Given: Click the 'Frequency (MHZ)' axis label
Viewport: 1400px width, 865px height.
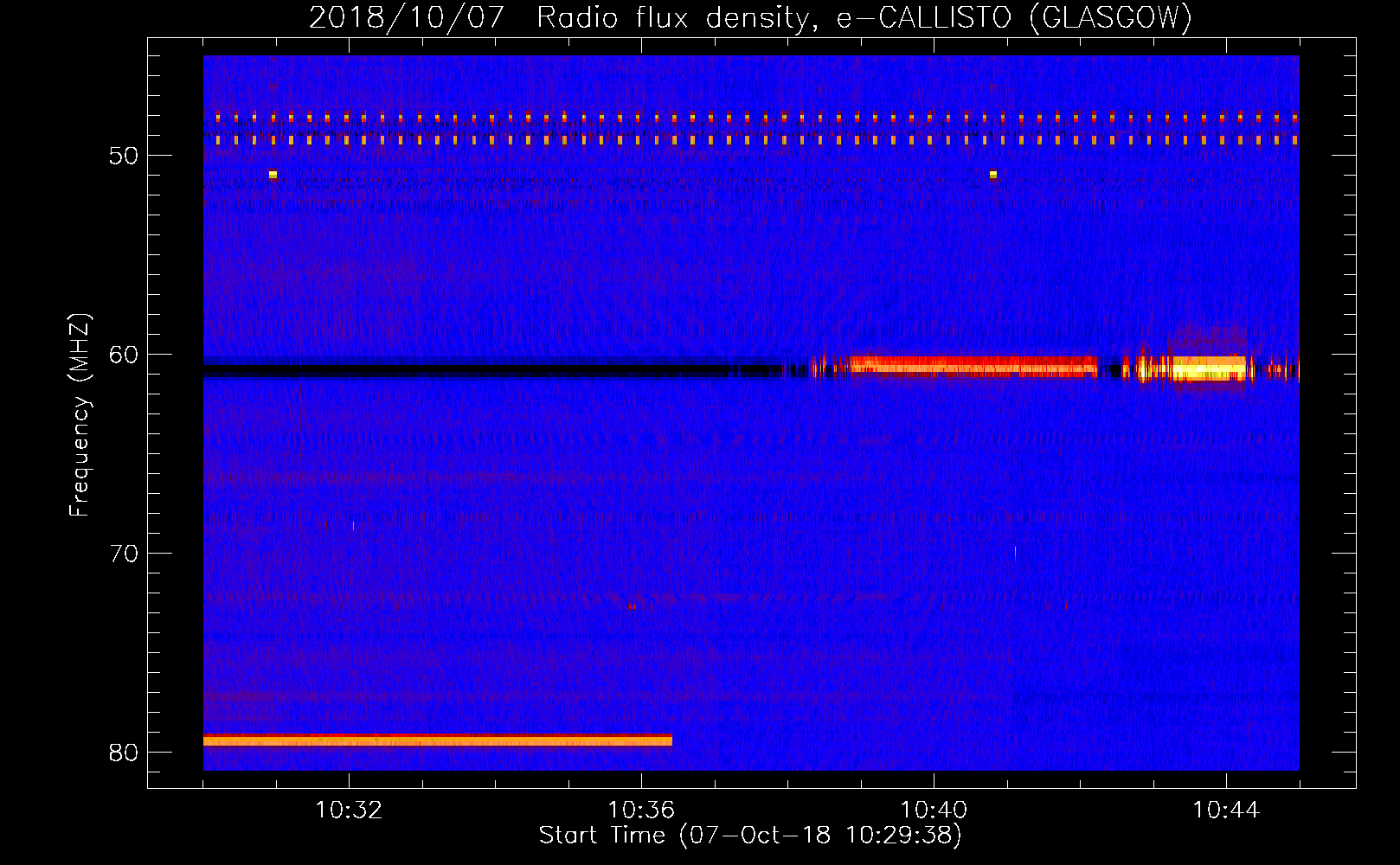Looking at the screenshot, I should pyautogui.click(x=79, y=415).
